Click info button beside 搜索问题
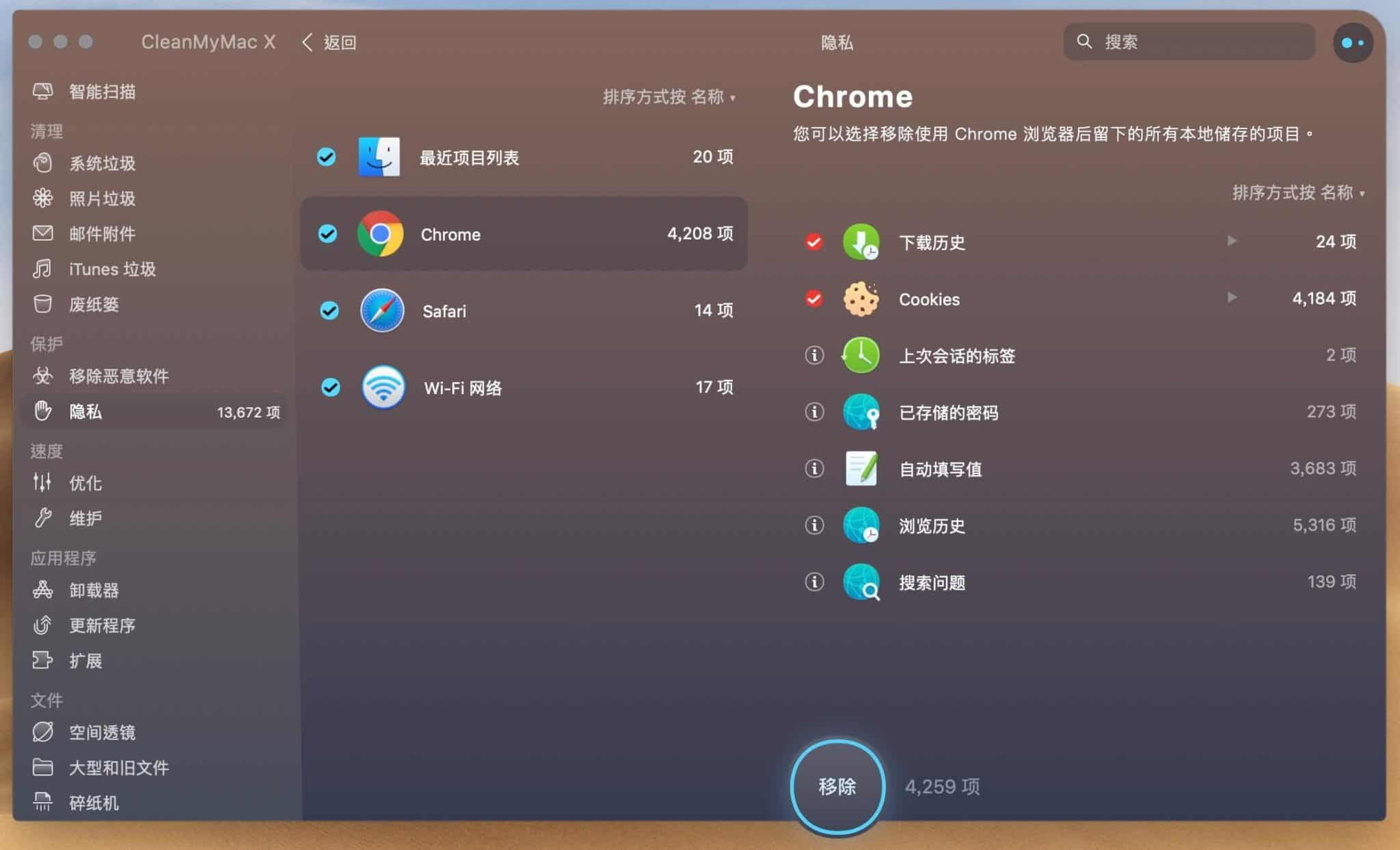This screenshot has width=1400, height=850. [814, 581]
